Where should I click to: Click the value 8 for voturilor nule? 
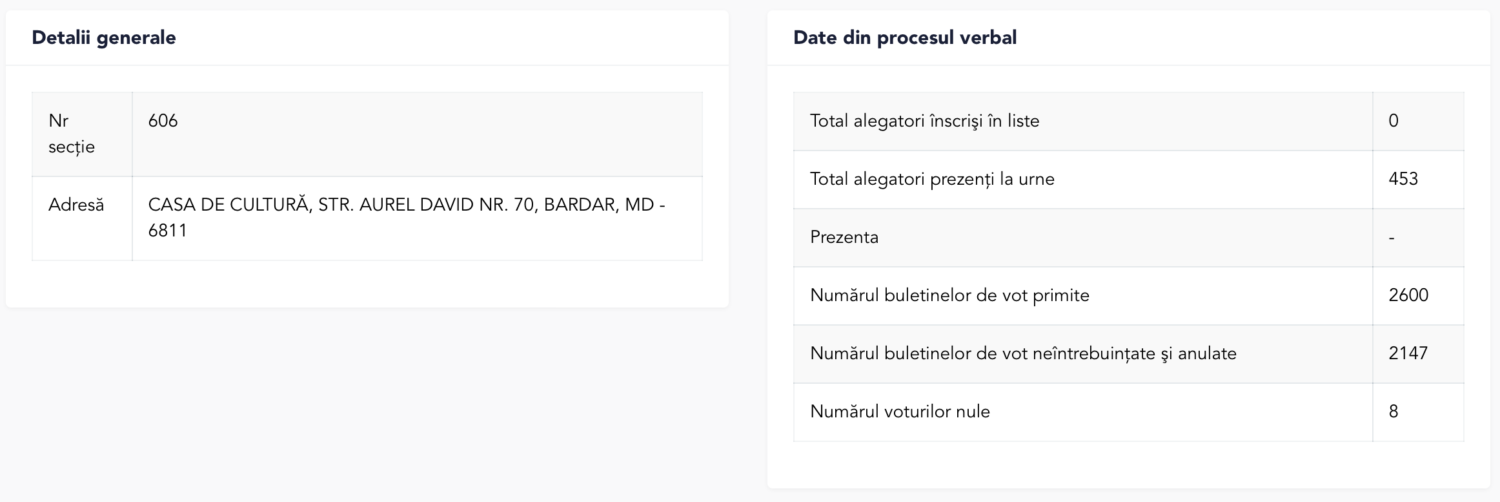(x=1393, y=411)
